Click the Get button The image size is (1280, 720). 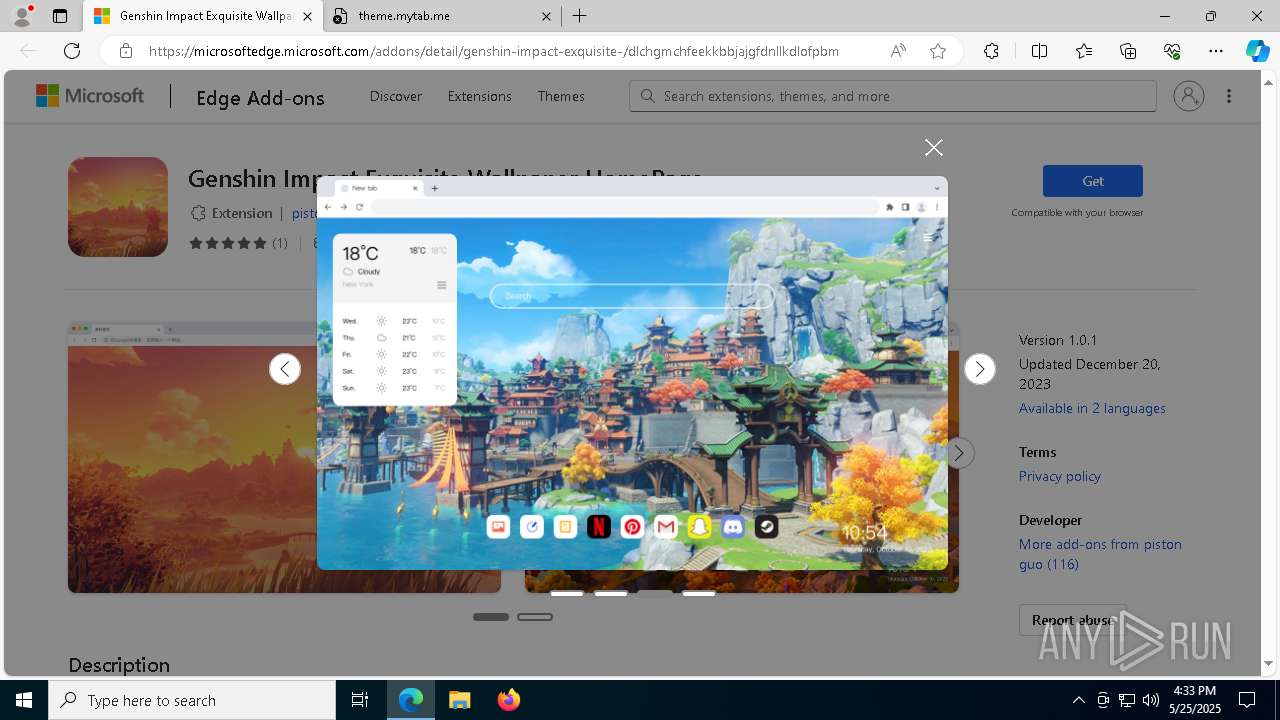click(x=1092, y=181)
